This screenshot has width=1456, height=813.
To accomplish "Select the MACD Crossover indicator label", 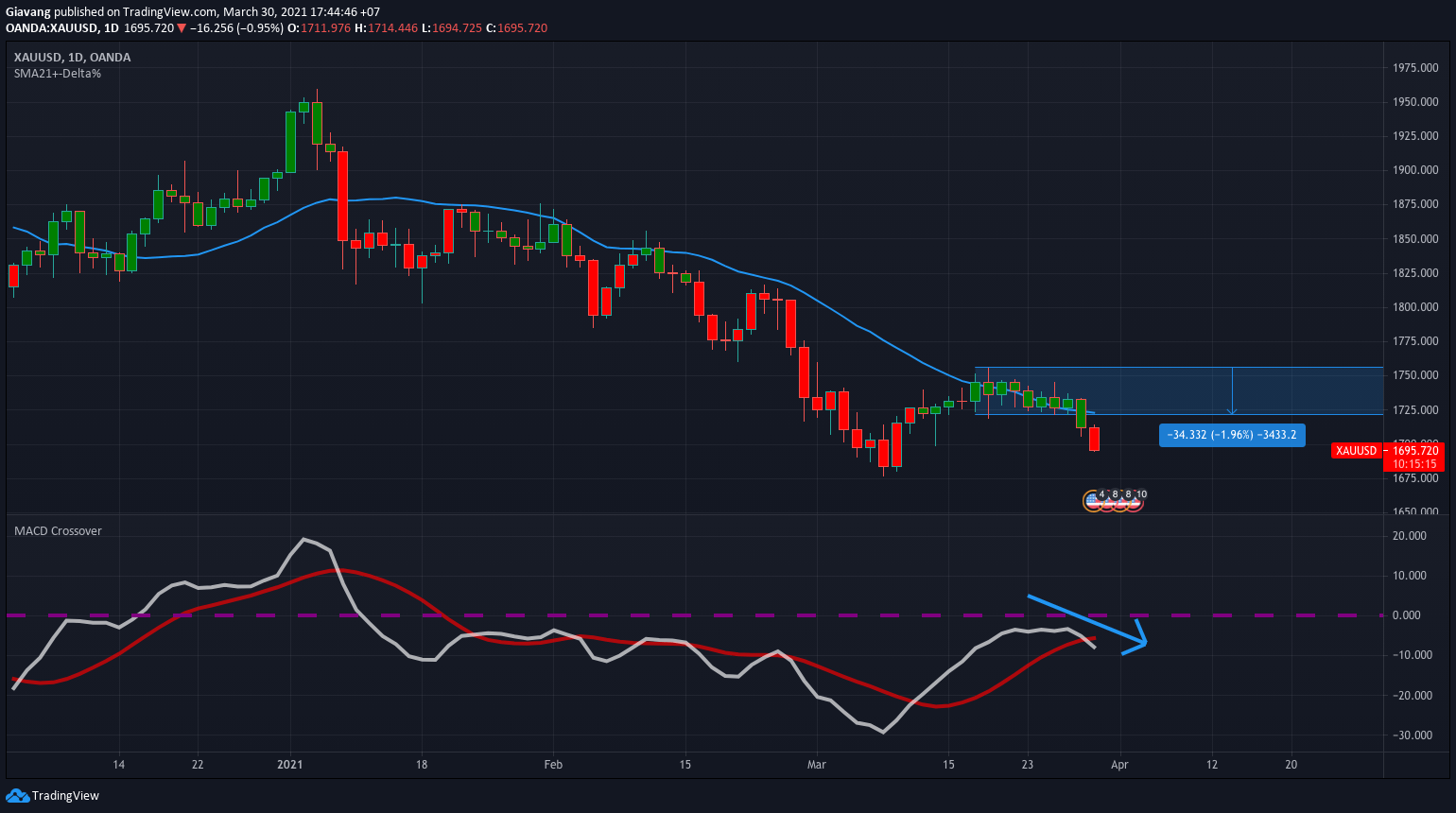I will pyautogui.click(x=58, y=531).
